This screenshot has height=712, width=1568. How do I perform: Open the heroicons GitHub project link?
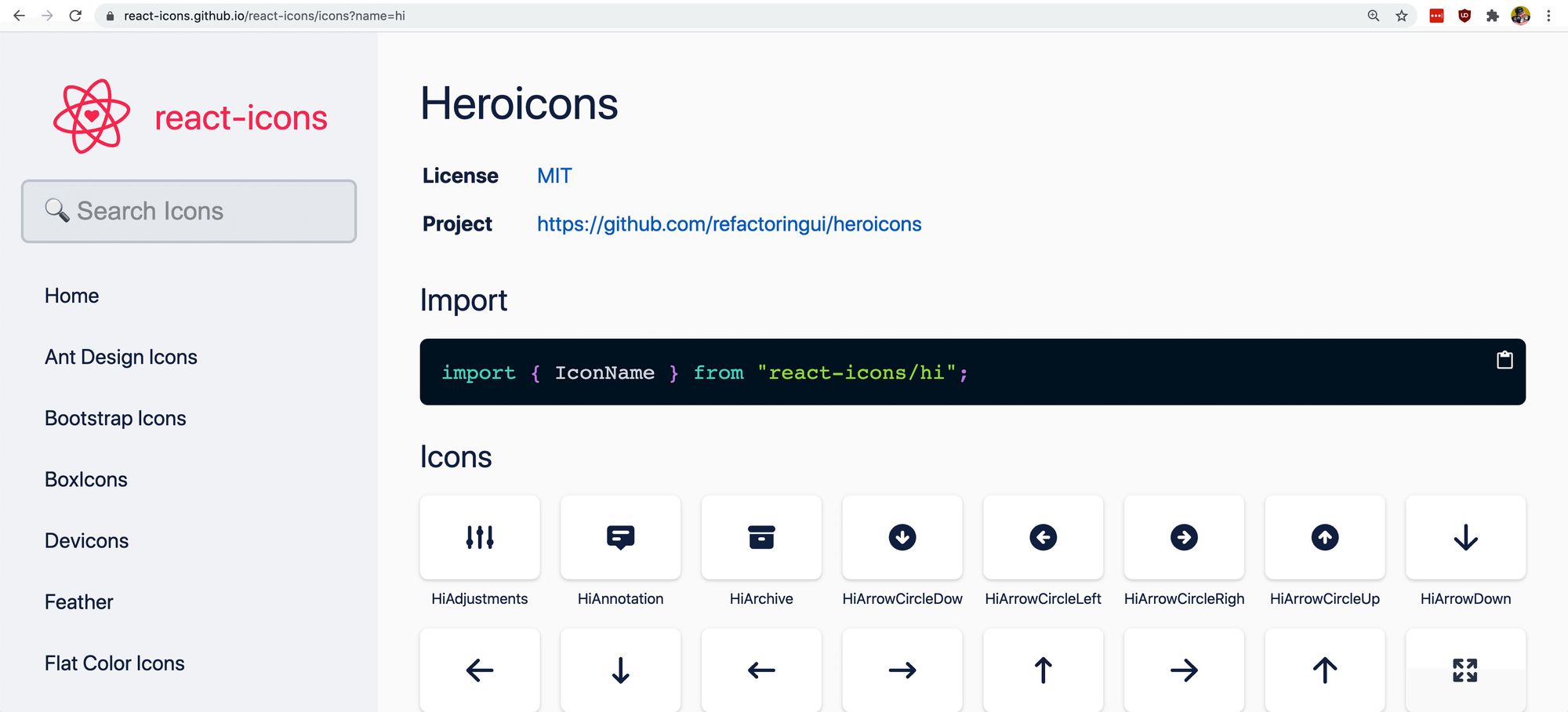pyautogui.click(x=729, y=224)
